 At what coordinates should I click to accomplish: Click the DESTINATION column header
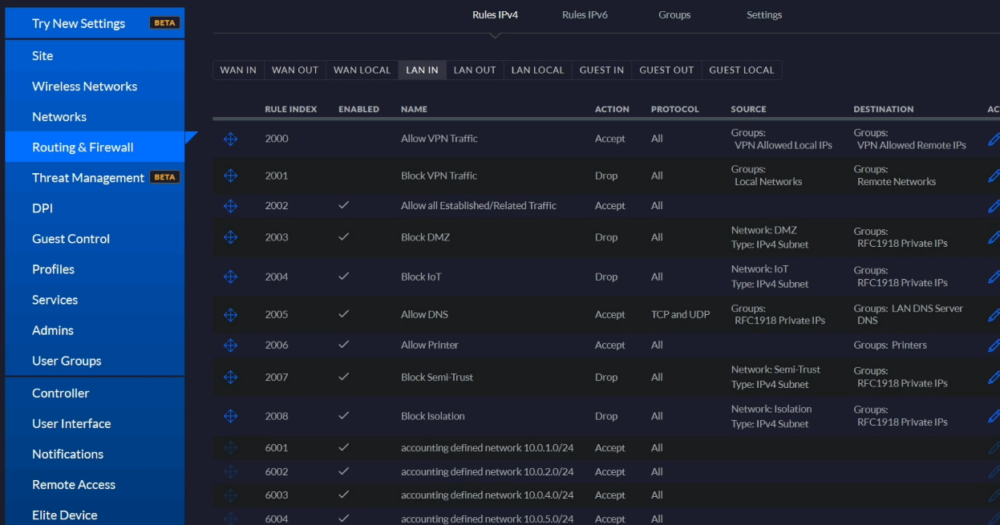click(883, 109)
